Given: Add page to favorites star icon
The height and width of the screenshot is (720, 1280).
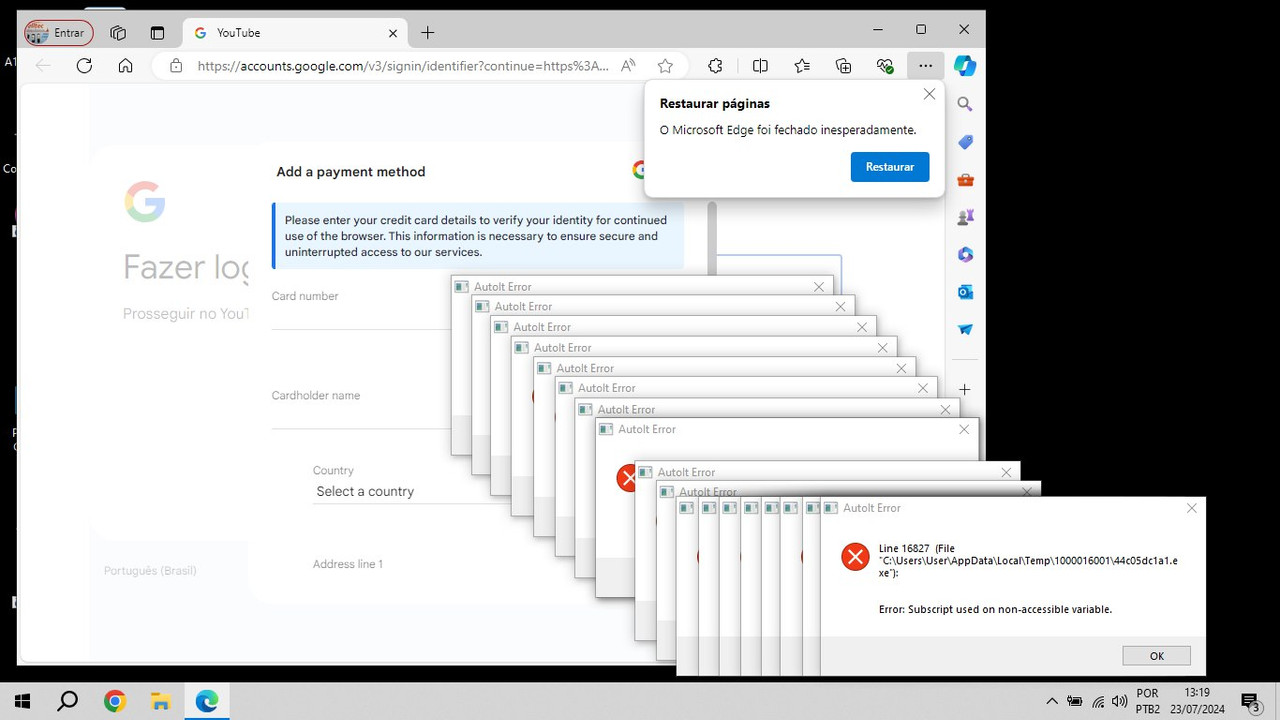Looking at the screenshot, I should tap(666, 66).
